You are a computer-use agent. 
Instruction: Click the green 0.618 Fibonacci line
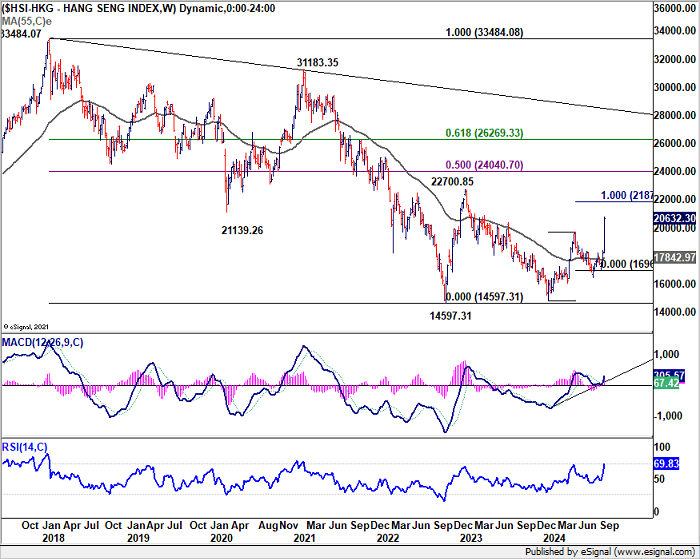[350, 139]
